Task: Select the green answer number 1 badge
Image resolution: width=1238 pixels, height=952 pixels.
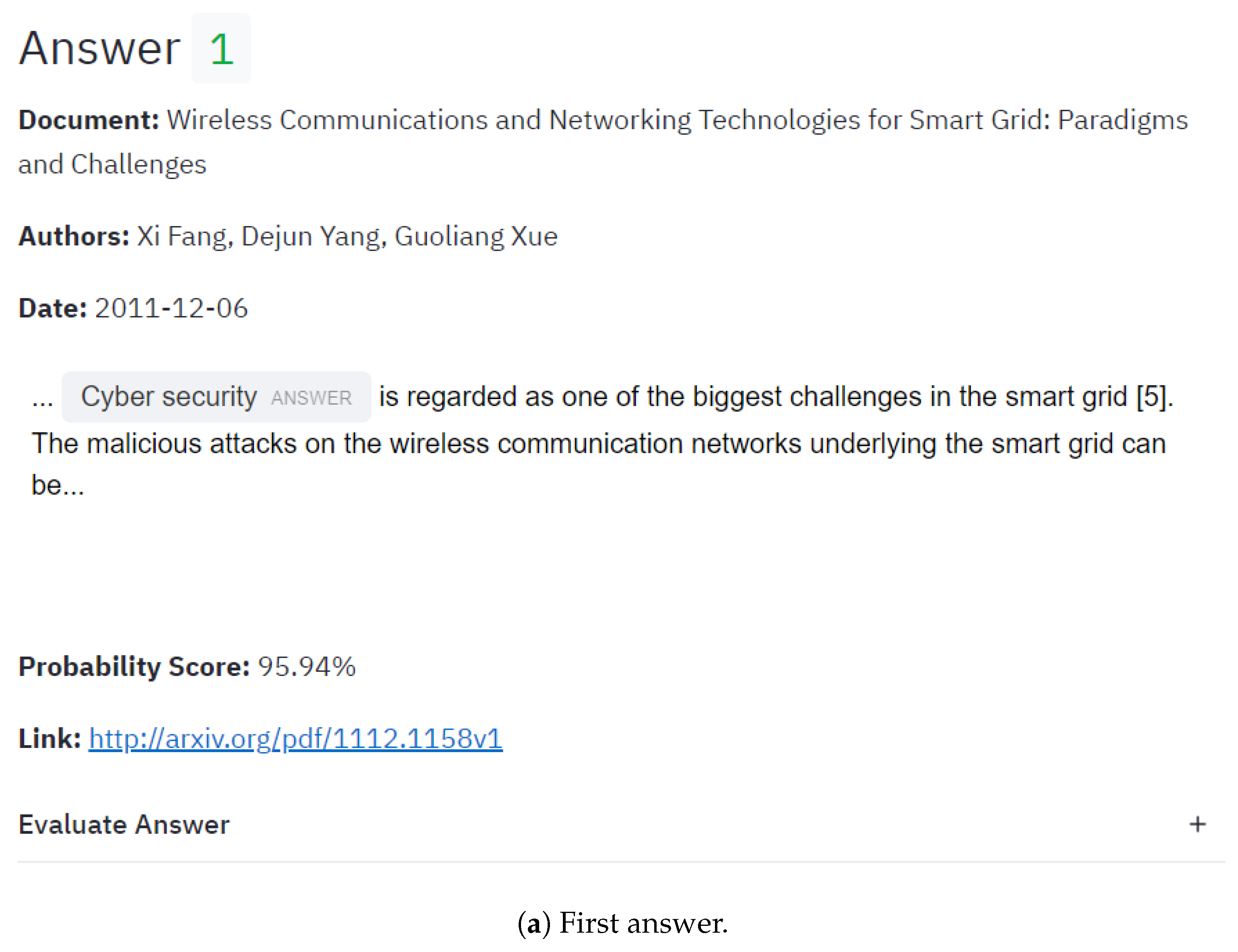Action: click(221, 49)
